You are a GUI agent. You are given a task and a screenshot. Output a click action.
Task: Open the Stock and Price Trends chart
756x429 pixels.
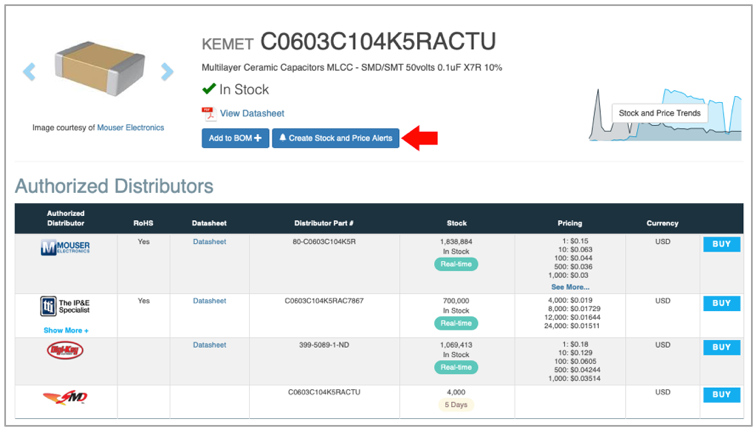click(x=665, y=114)
